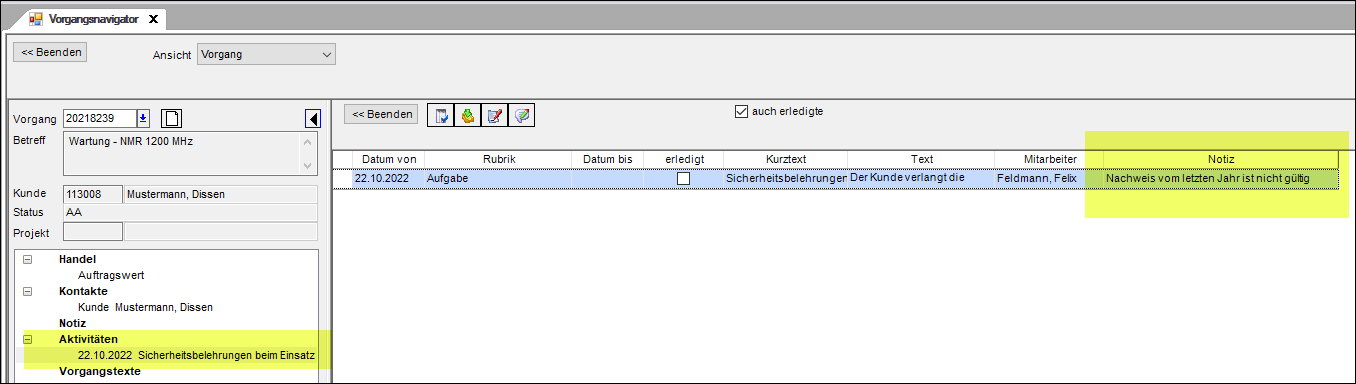Check the erledigt box in the Aufgabe row
This screenshot has width=1356, height=384.
point(684,179)
